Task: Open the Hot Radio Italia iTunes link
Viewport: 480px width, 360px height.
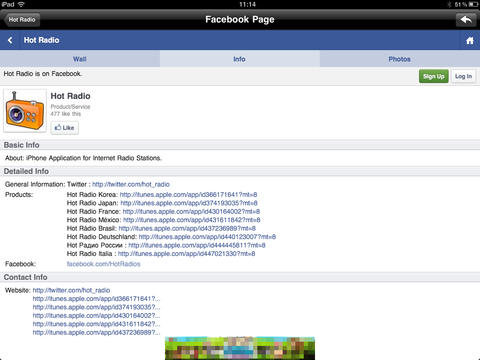Action: [x=187, y=254]
